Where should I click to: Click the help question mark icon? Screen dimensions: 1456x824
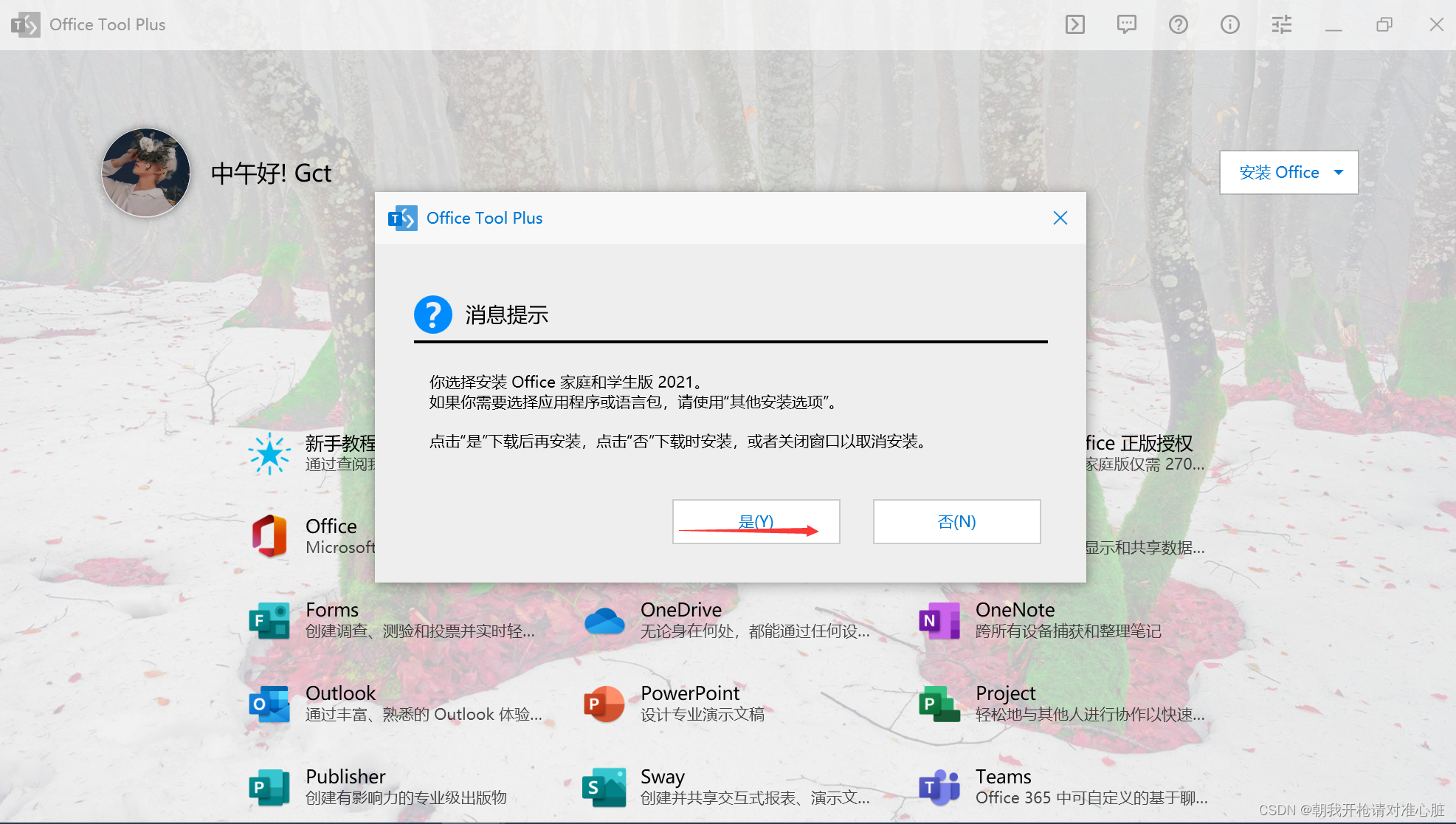click(1179, 24)
